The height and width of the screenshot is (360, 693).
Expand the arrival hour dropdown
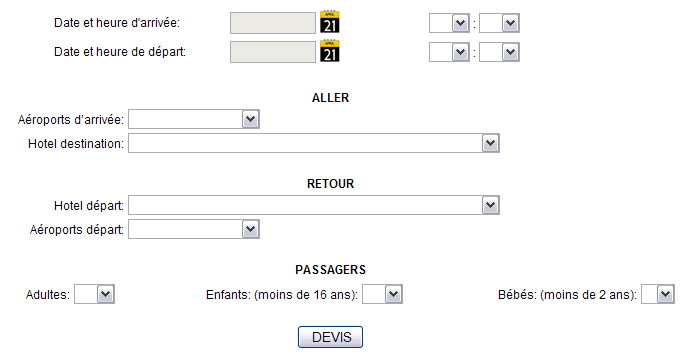(449, 23)
